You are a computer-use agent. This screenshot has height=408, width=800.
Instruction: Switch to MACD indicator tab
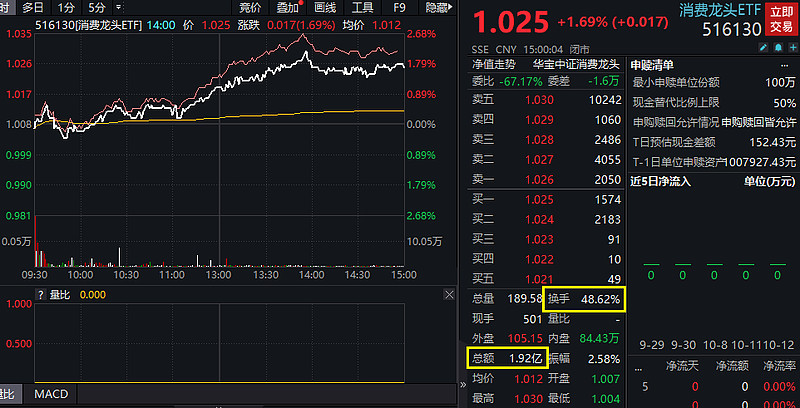tap(51, 394)
